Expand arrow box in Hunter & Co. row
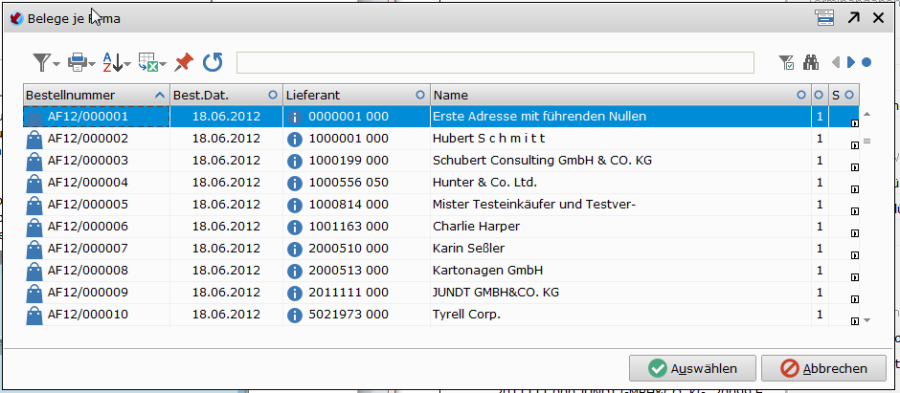Screen dimensions: 900x393 pos(855,189)
